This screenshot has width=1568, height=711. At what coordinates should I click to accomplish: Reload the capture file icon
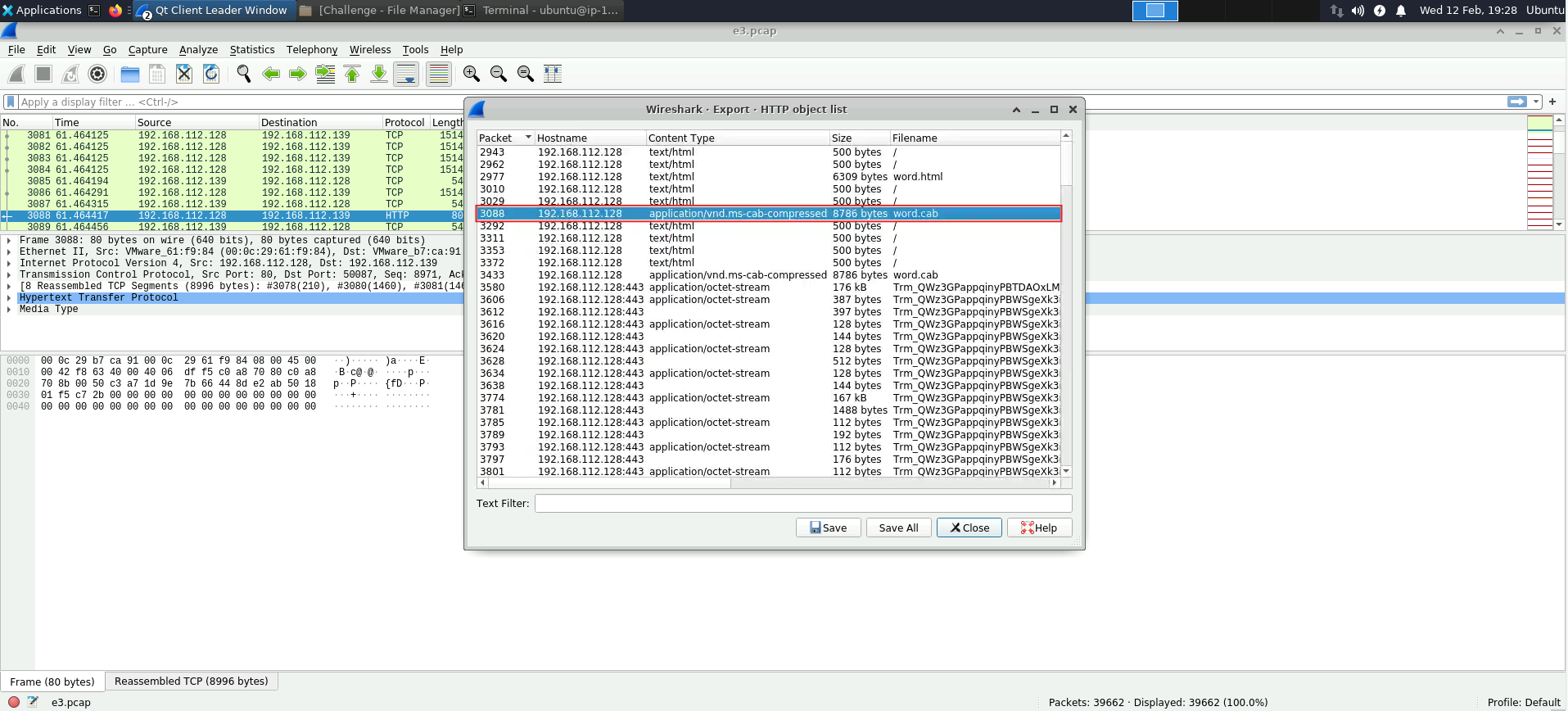point(211,74)
